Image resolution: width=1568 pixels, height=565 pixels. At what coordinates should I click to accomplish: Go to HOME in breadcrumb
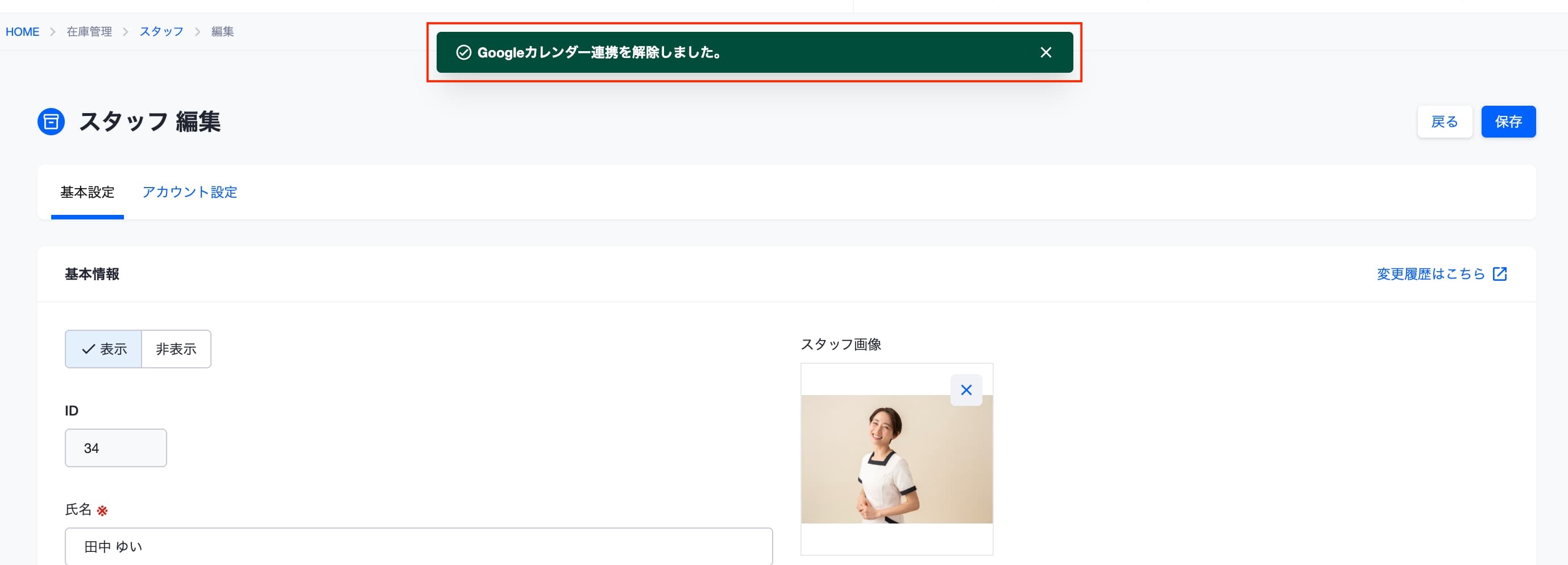(23, 32)
